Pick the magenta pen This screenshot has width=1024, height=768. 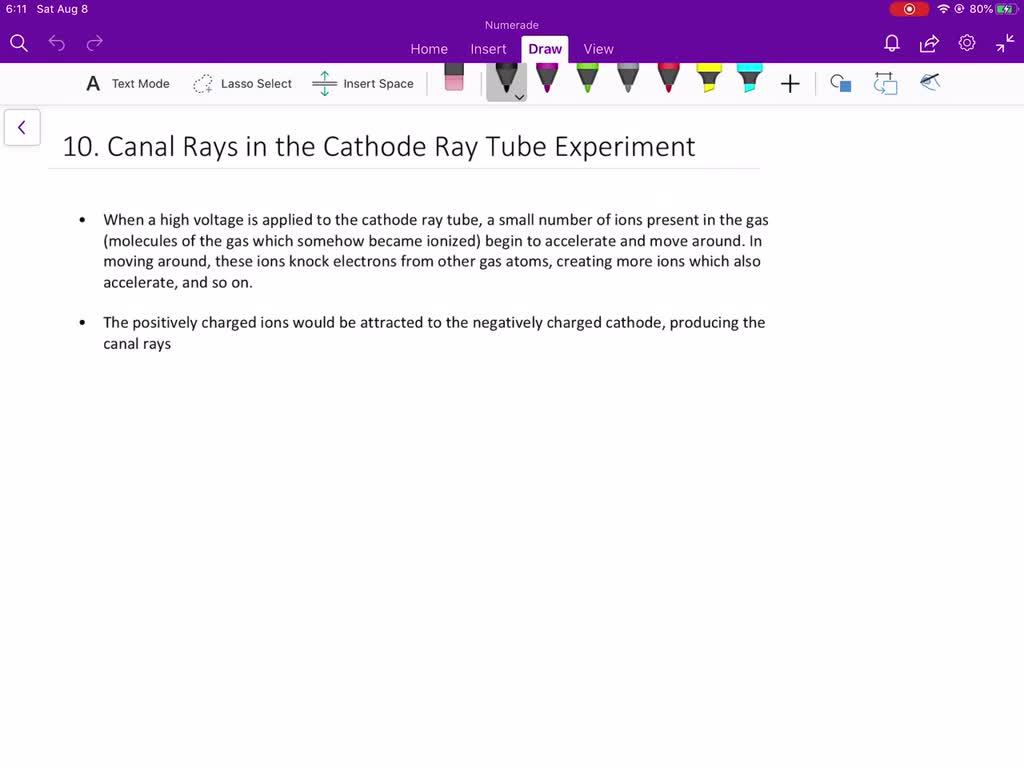click(547, 78)
